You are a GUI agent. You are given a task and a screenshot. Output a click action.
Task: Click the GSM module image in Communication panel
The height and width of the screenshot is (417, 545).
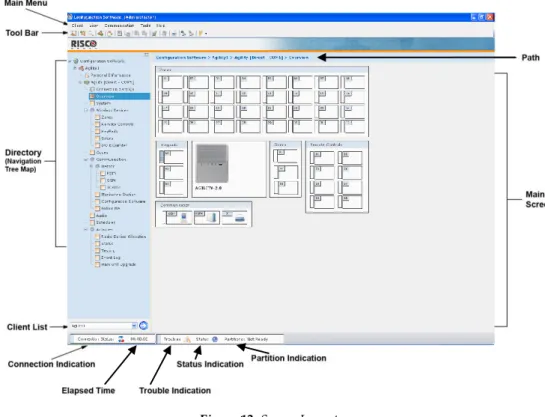coord(213,218)
